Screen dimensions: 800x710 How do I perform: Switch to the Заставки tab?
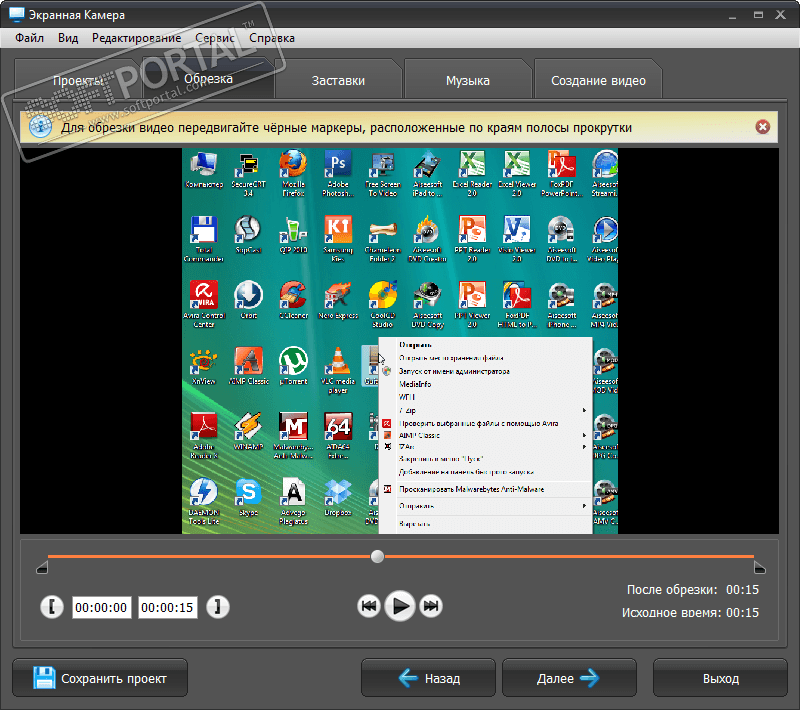tap(338, 81)
